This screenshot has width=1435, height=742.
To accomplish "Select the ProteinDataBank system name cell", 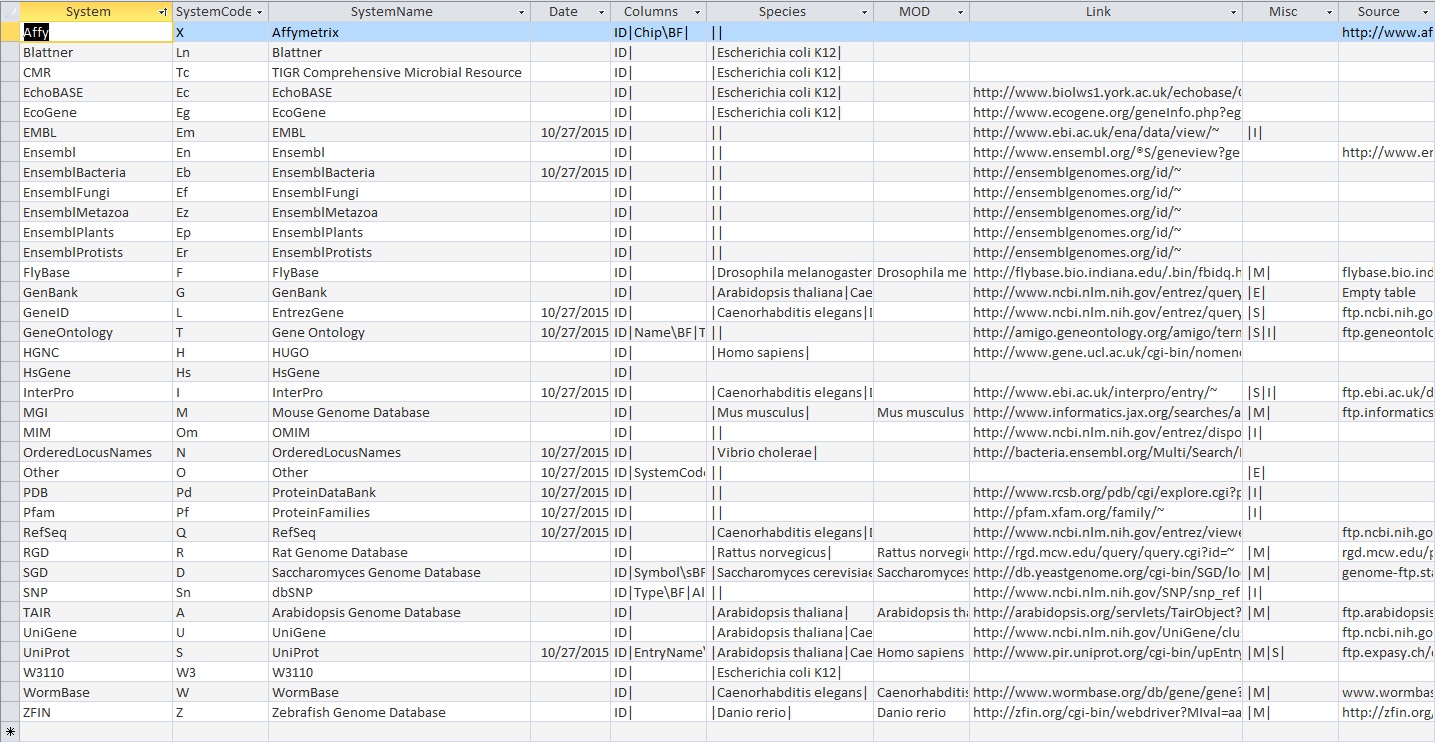I will (x=400, y=492).
